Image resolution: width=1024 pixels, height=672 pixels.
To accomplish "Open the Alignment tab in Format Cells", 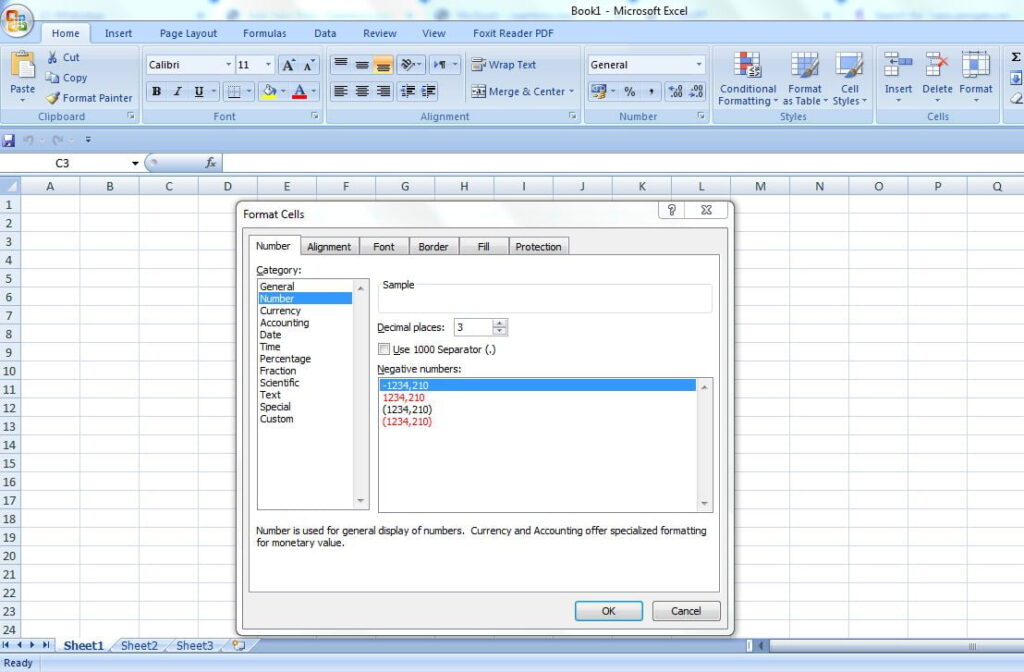I will pos(328,247).
